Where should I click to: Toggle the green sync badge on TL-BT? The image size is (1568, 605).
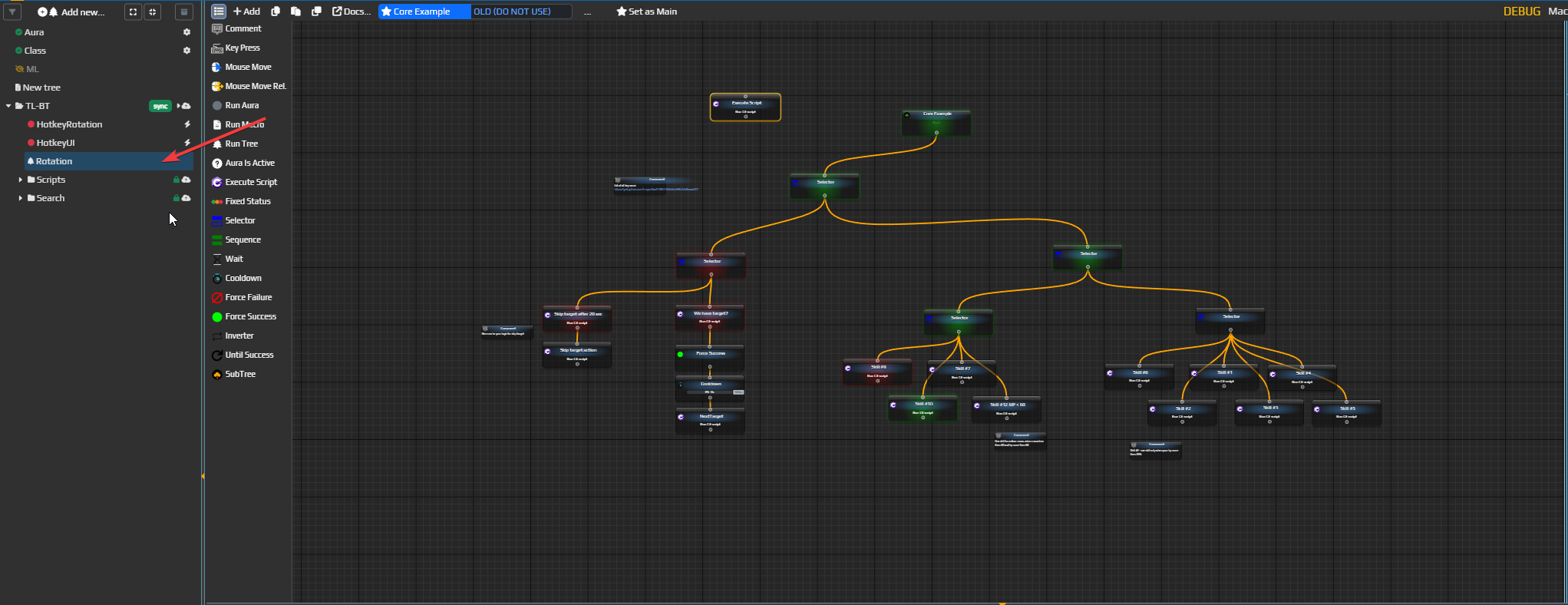160,106
